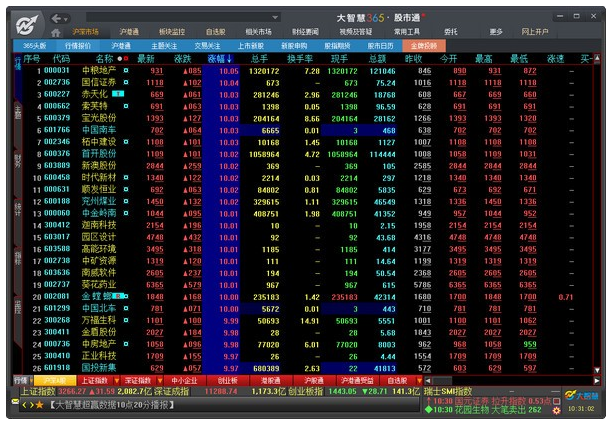This screenshot has height=423, width=608.
Task: Click the info marker beside 兖州煤业
Action: click(x=126, y=201)
